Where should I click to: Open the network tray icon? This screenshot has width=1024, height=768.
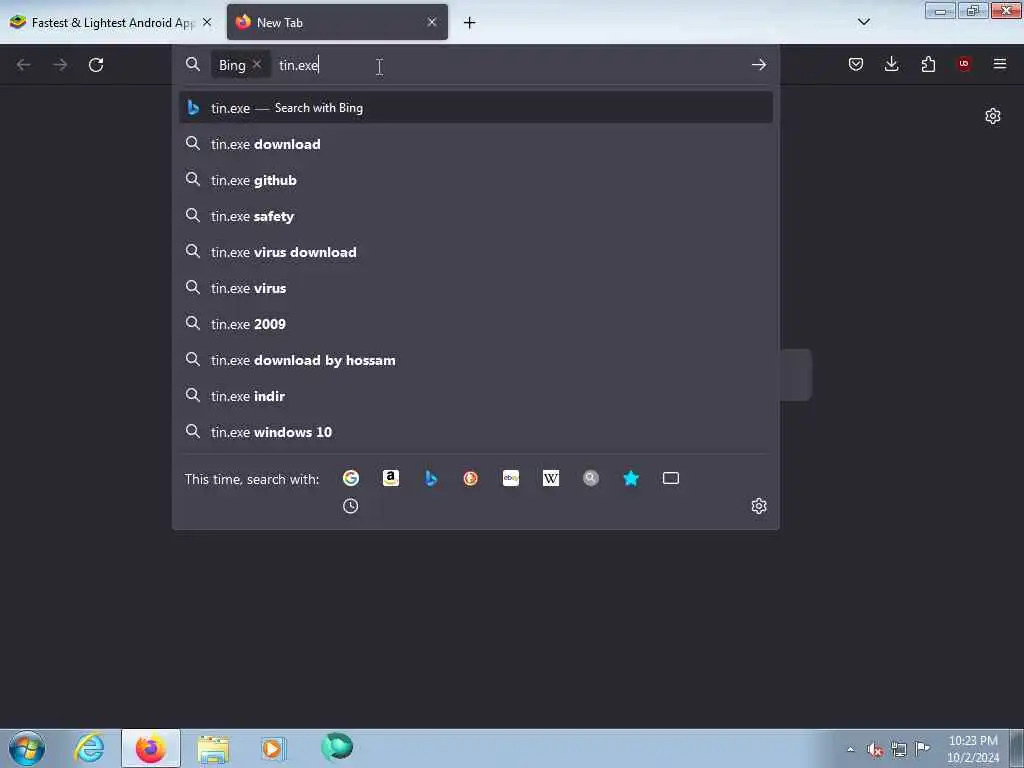pos(899,749)
